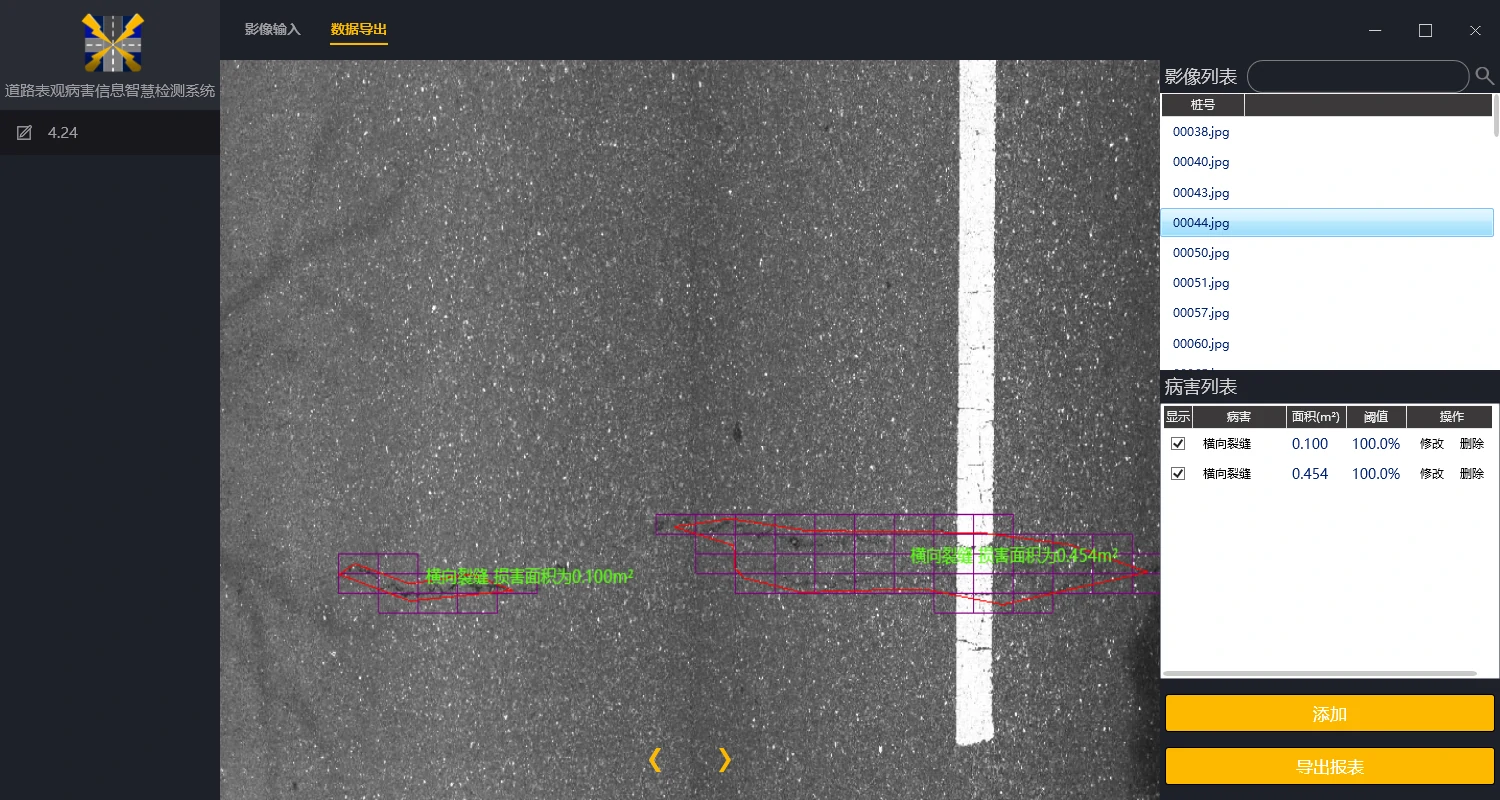Close the application window

coord(1475,31)
